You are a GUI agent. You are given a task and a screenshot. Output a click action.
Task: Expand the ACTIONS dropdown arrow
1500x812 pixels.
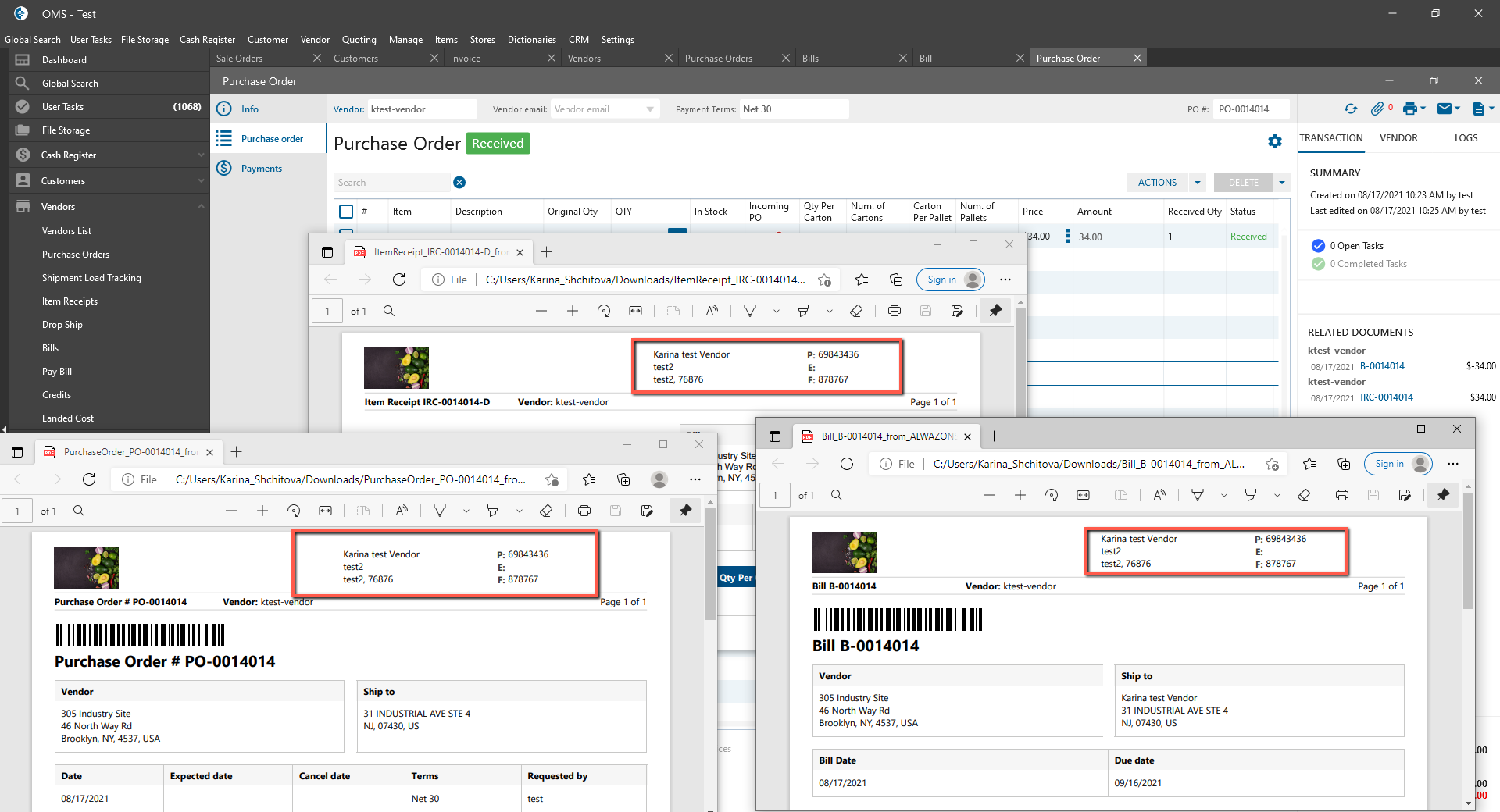point(1197,183)
